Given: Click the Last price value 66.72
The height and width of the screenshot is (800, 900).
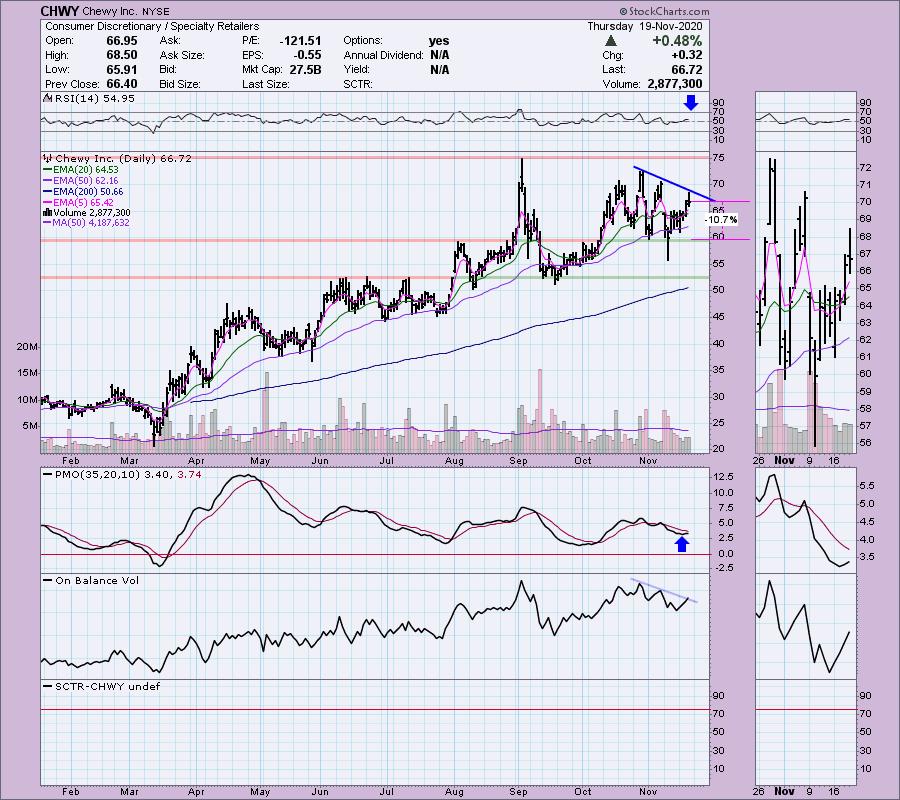Looking at the screenshot, I should tap(686, 69).
